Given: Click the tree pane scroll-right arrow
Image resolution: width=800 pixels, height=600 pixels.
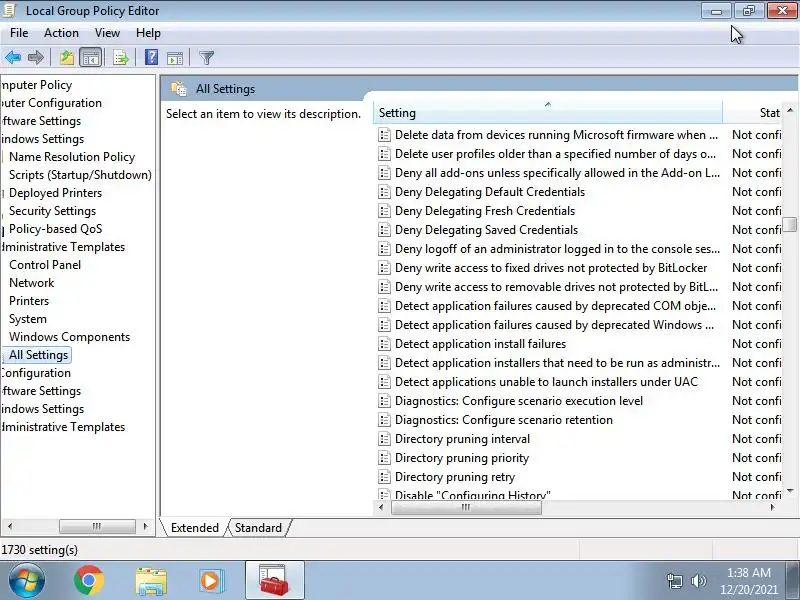Looking at the screenshot, I should [146, 526].
